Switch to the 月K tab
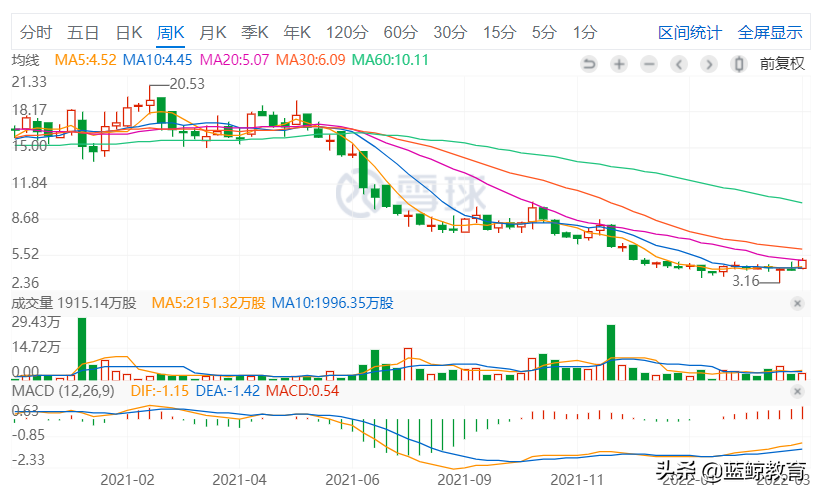The height and width of the screenshot is (496, 821). pyautogui.click(x=213, y=32)
